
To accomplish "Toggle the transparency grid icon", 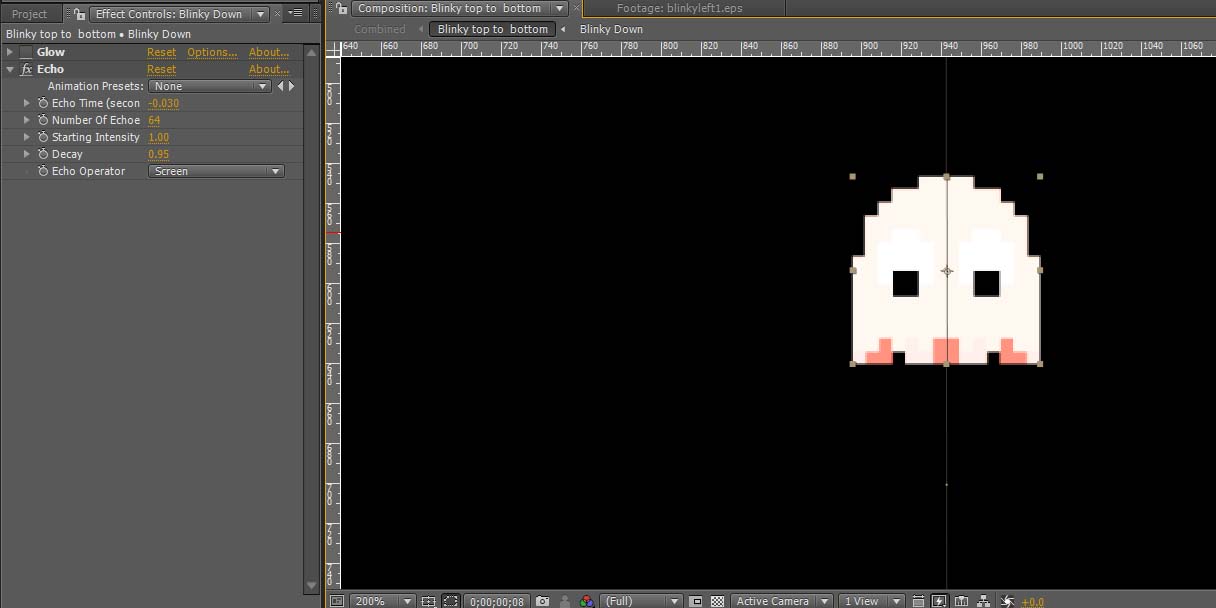I will (718, 601).
